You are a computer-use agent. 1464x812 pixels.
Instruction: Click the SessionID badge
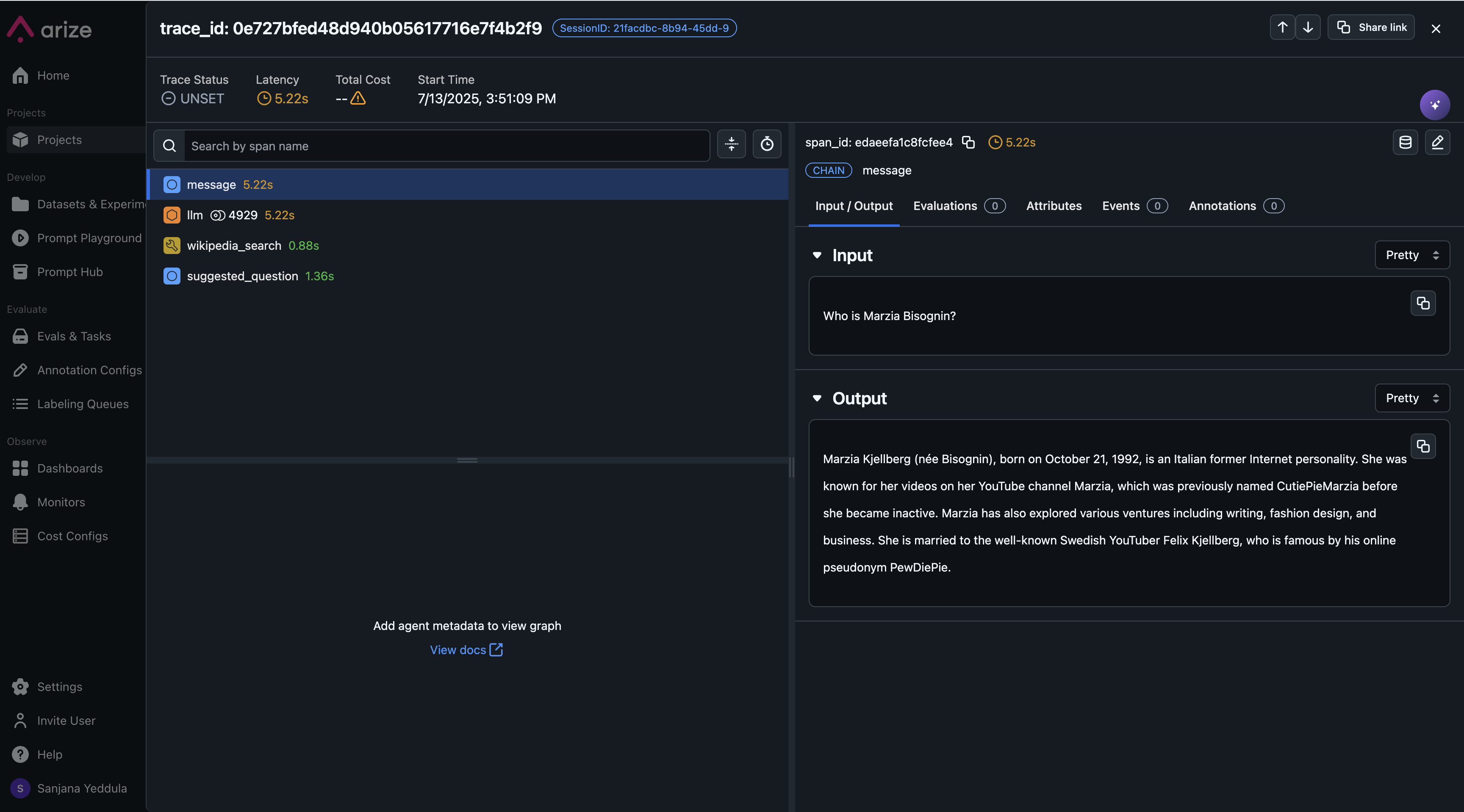tap(644, 28)
